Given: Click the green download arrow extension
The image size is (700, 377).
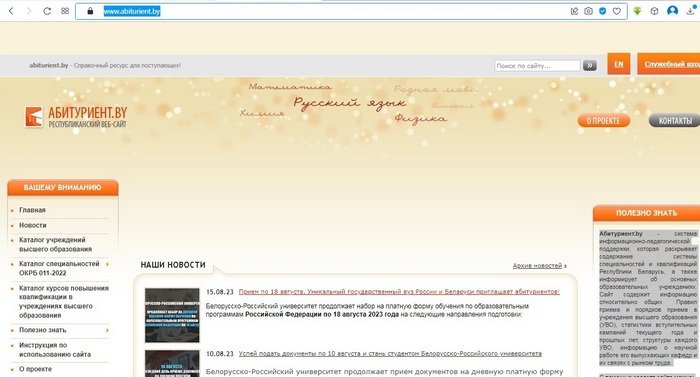Looking at the screenshot, I should (x=638, y=11).
